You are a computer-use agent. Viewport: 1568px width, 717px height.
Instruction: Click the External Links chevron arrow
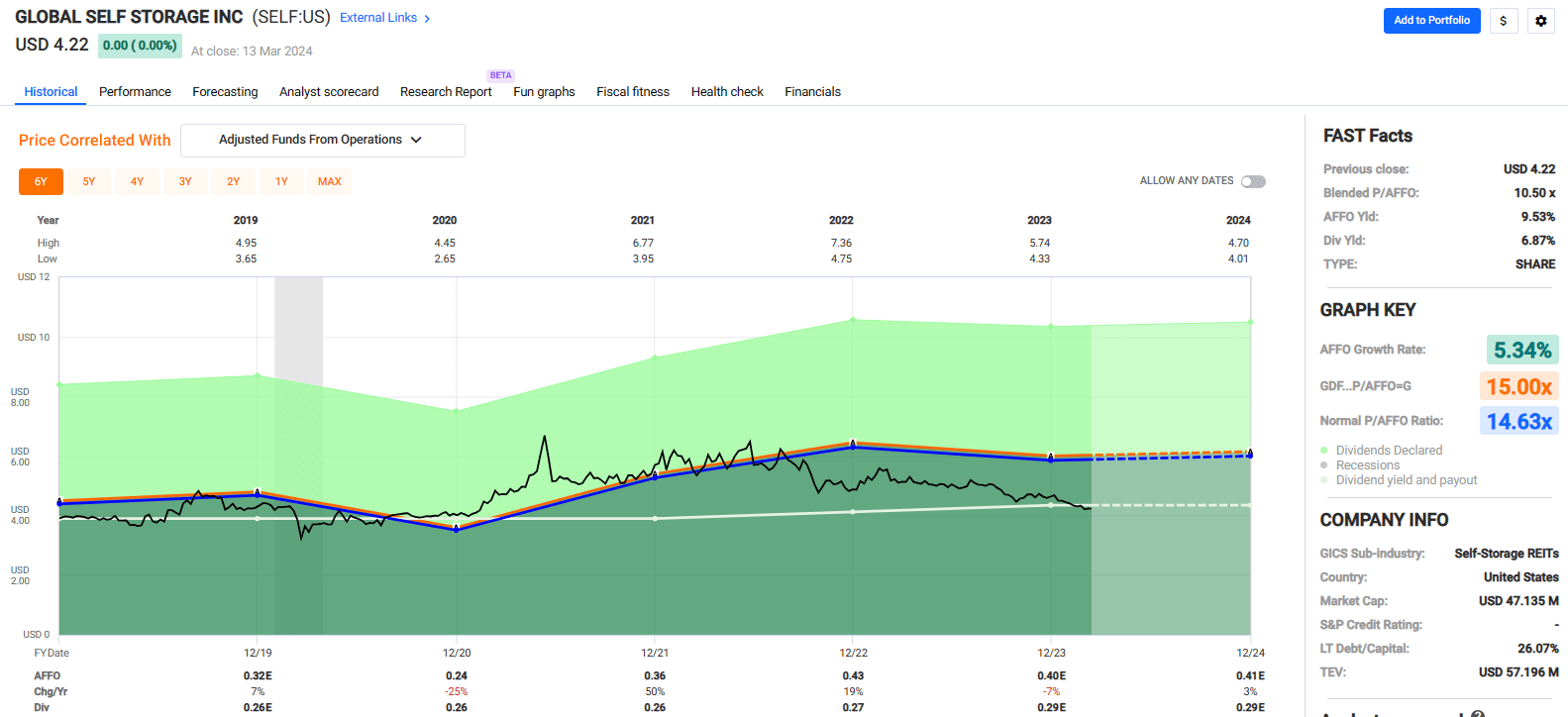[x=427, y=19]
